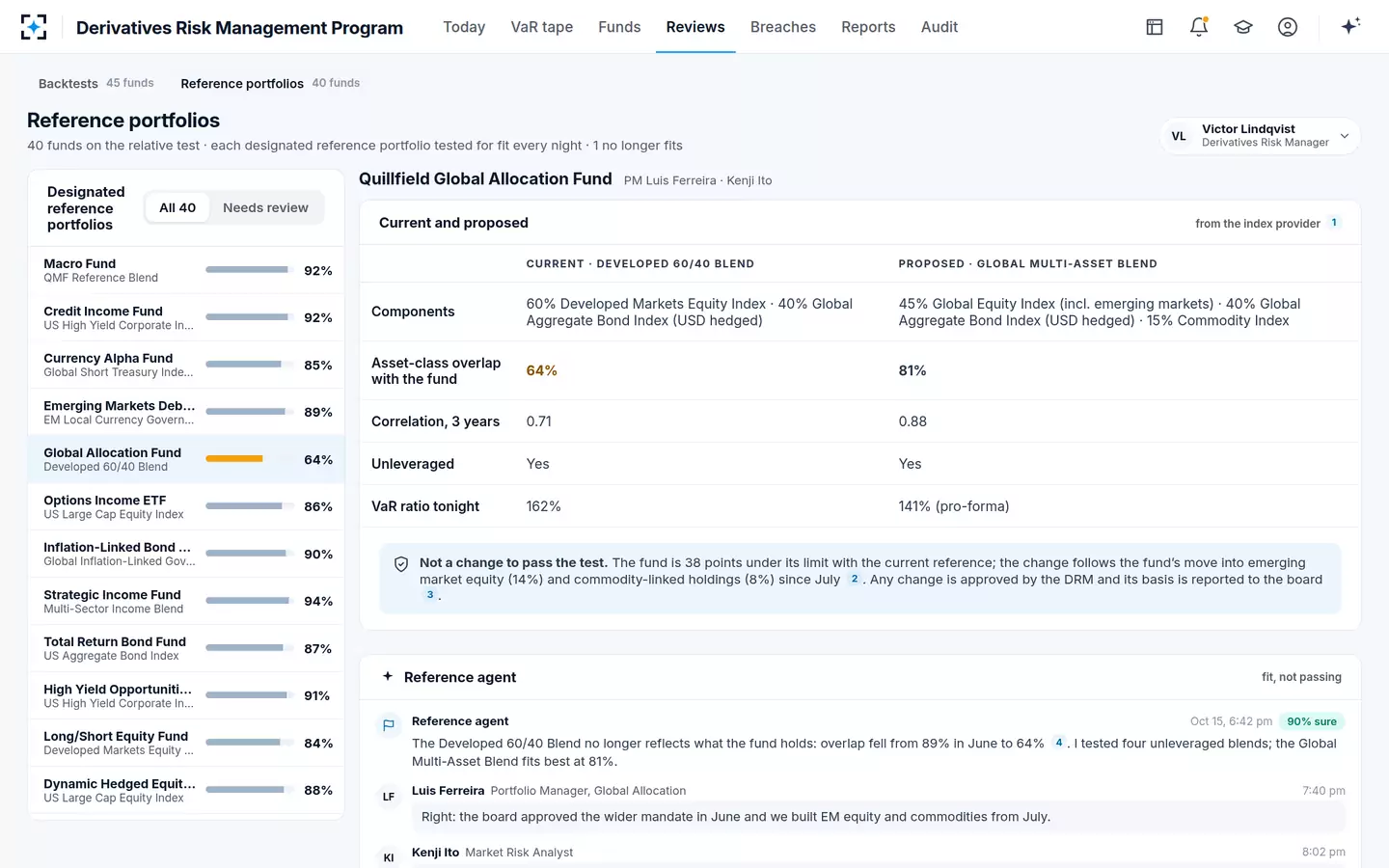Select Reference portfolios sub-tab
Image resolution: width=1389 pixels, height=868 pixels.
(x=270, y=83)
